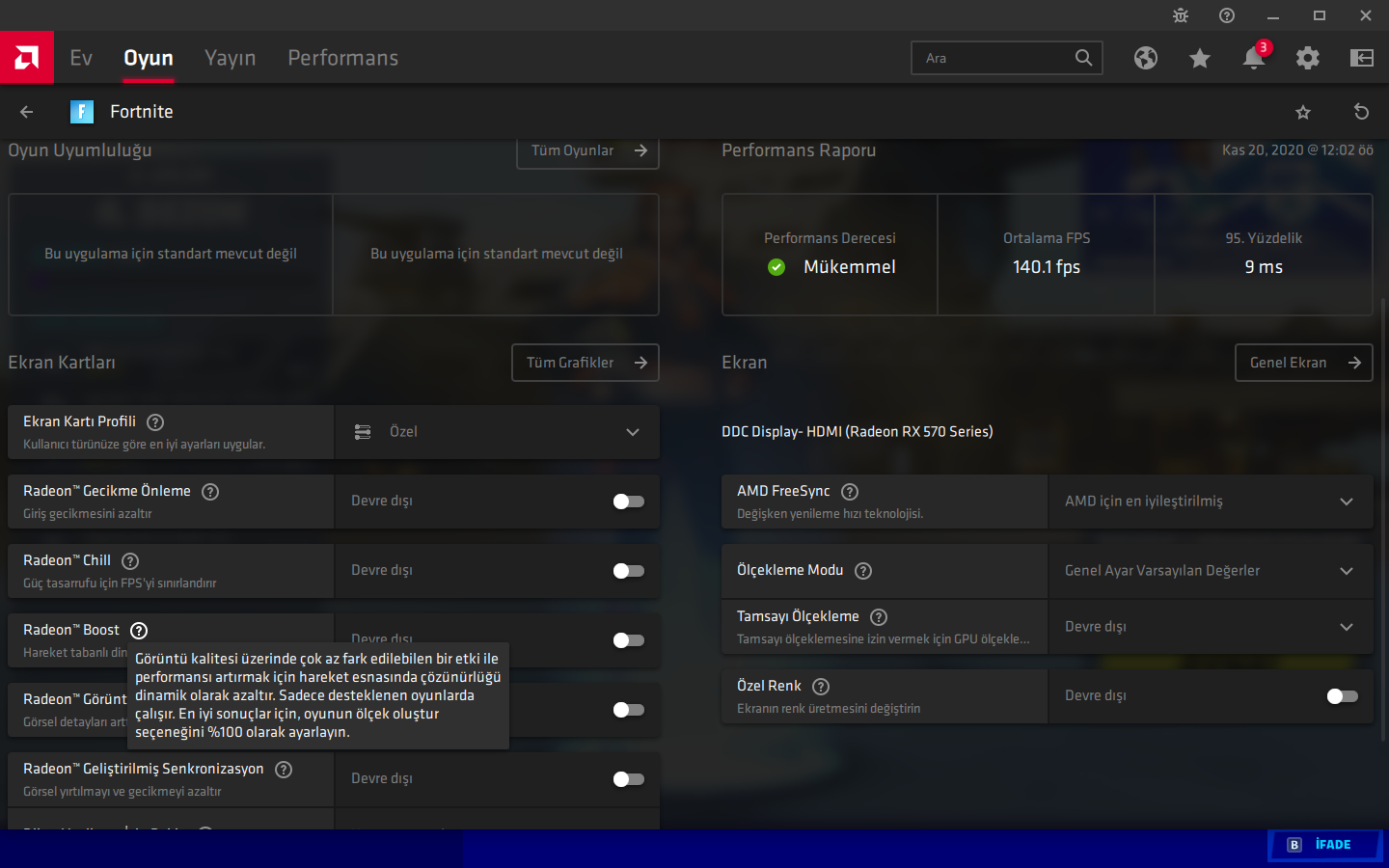Click the Tüm Oyunlar button
The height and width of the screenshot is (868, 1389).
click(x=588, y=151)
